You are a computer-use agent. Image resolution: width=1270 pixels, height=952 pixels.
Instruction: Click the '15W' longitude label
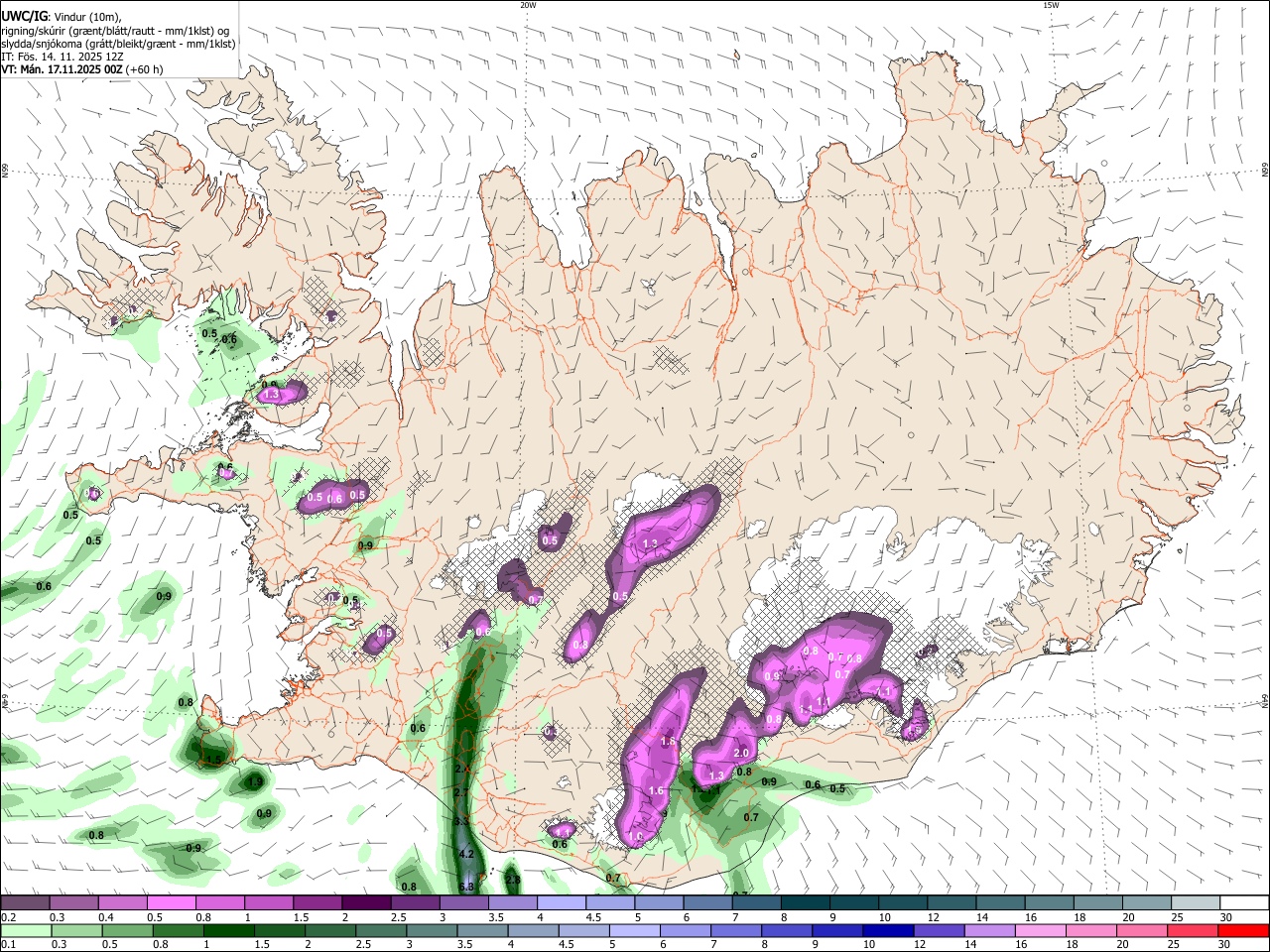tap(1050, 5)
